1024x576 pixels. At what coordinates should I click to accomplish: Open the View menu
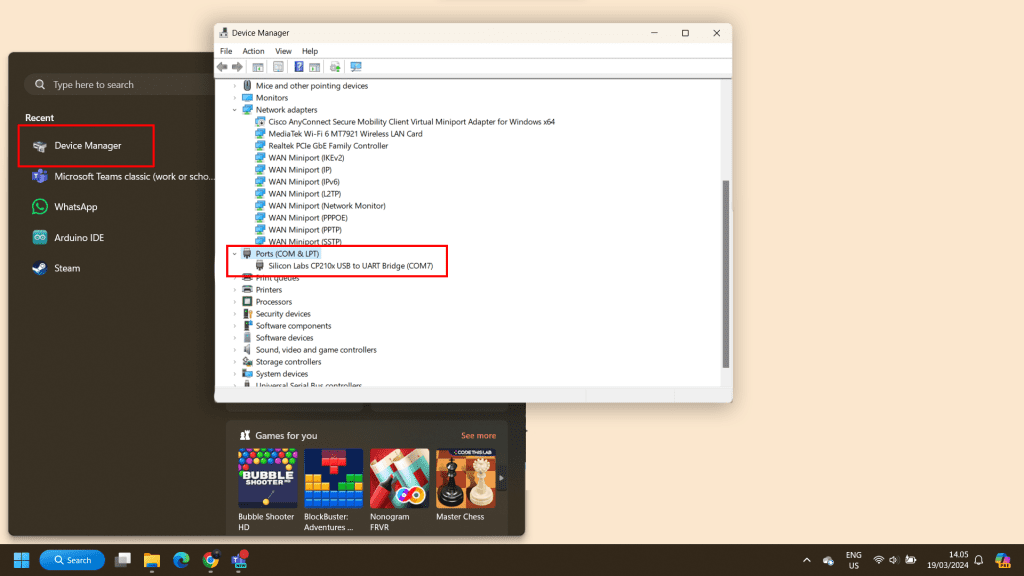click(x=283, y=51)
